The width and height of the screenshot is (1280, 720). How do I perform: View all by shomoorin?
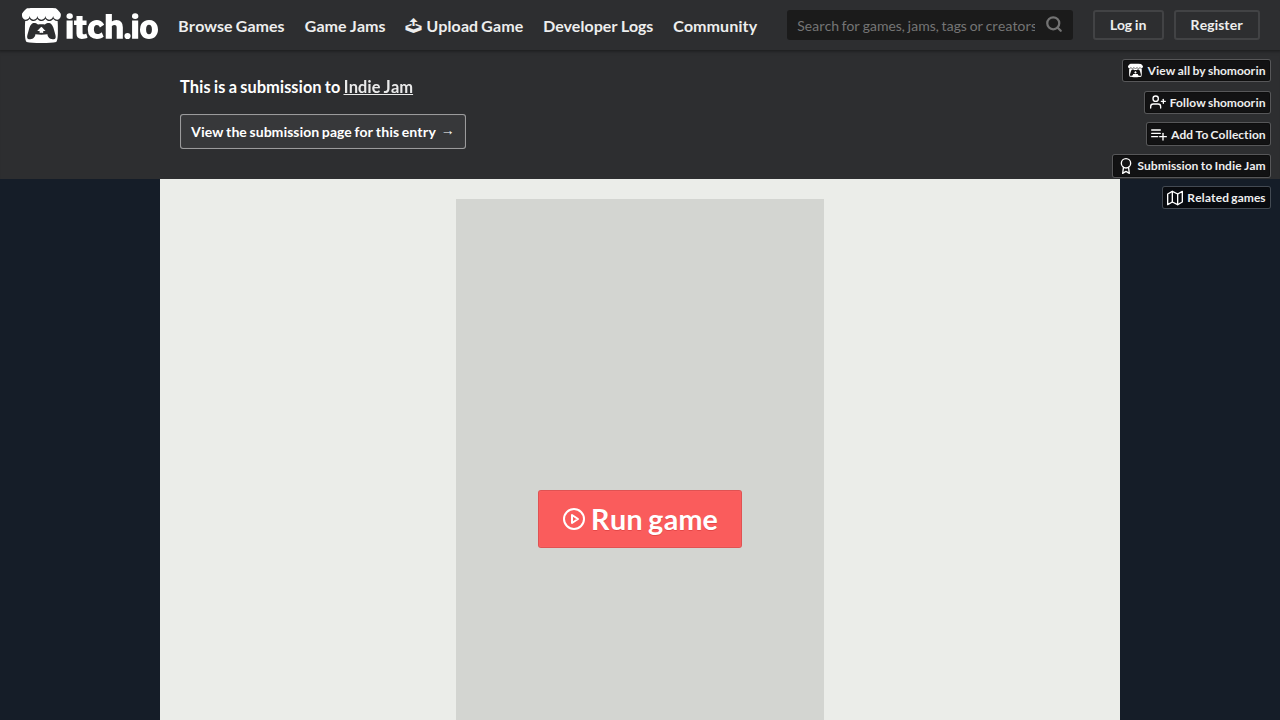tap(1196, 71)
